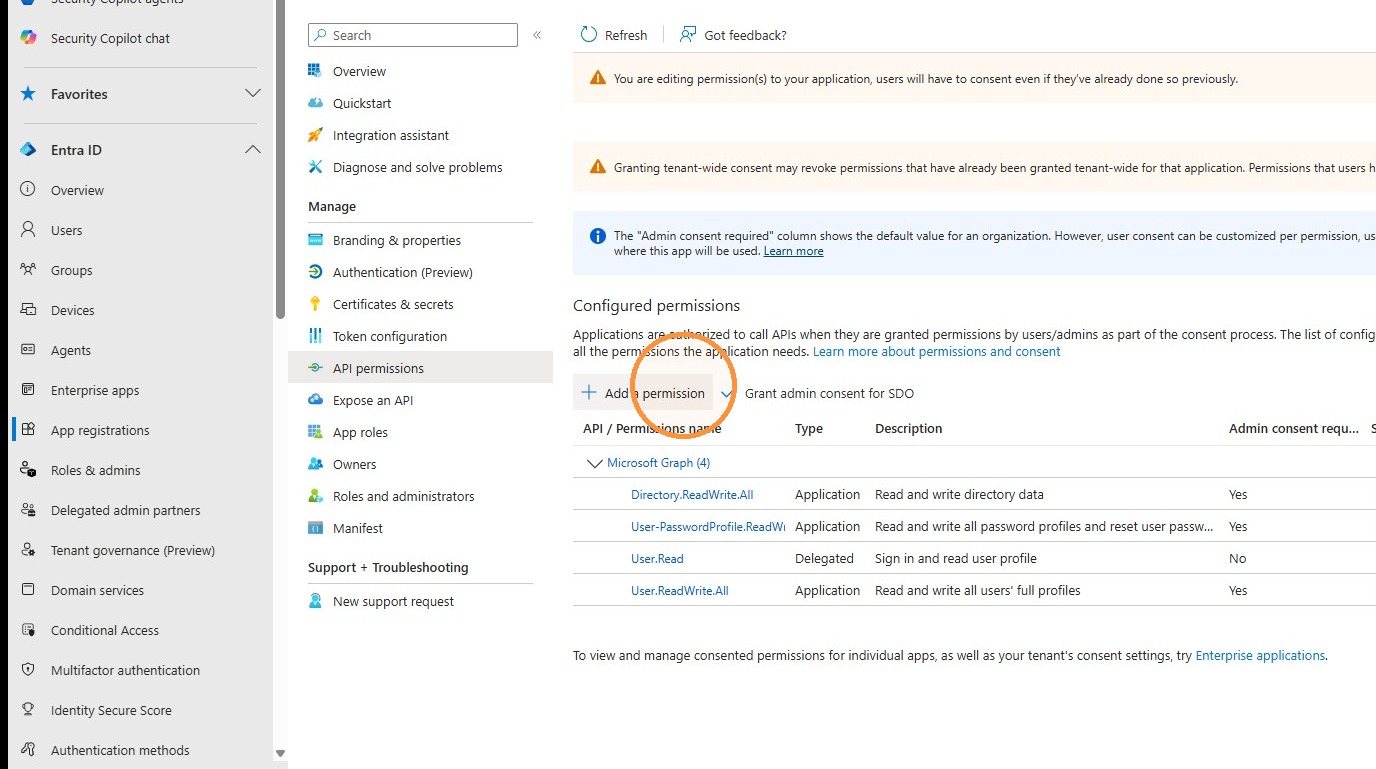Click the Expose an API cloud icon
The image size is (1376, 769).
316,400
